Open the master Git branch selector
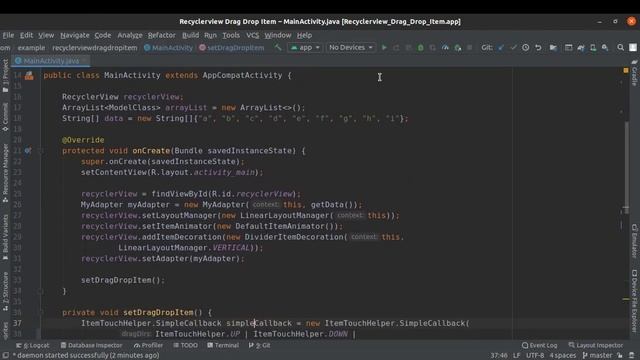Viewport: 640px width, 360px height. tap(597, 356)
